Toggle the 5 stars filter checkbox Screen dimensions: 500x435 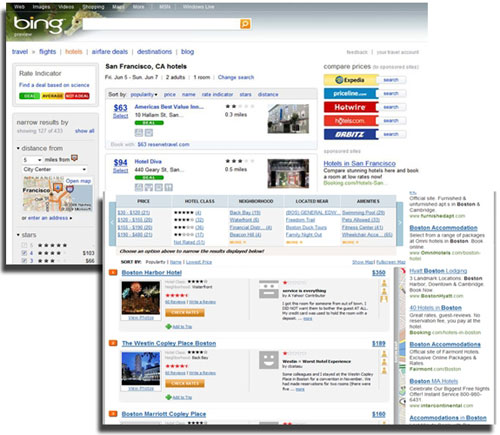coord(24,245)
